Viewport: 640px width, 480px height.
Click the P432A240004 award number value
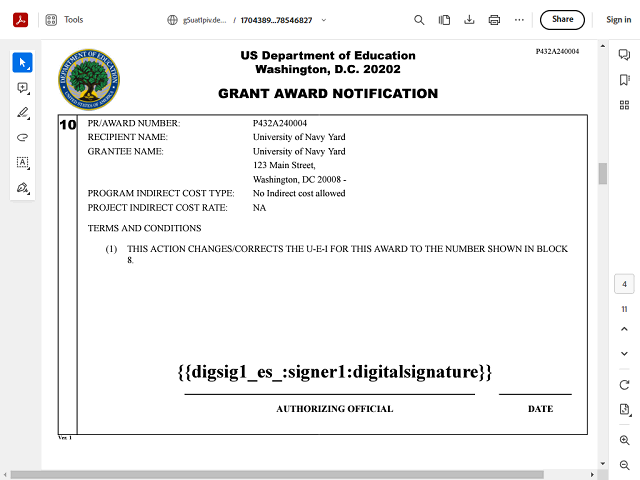[280, 123]
